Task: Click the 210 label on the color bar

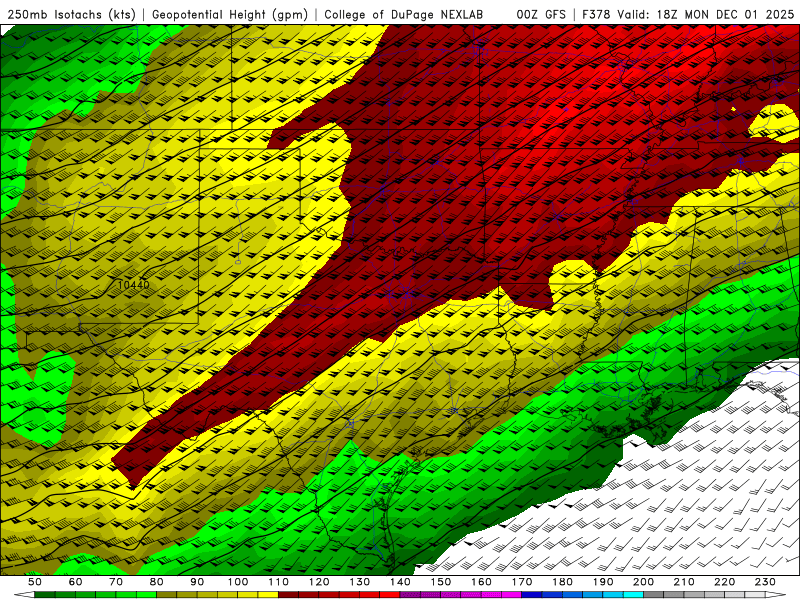Action: [x=684, y=582]
